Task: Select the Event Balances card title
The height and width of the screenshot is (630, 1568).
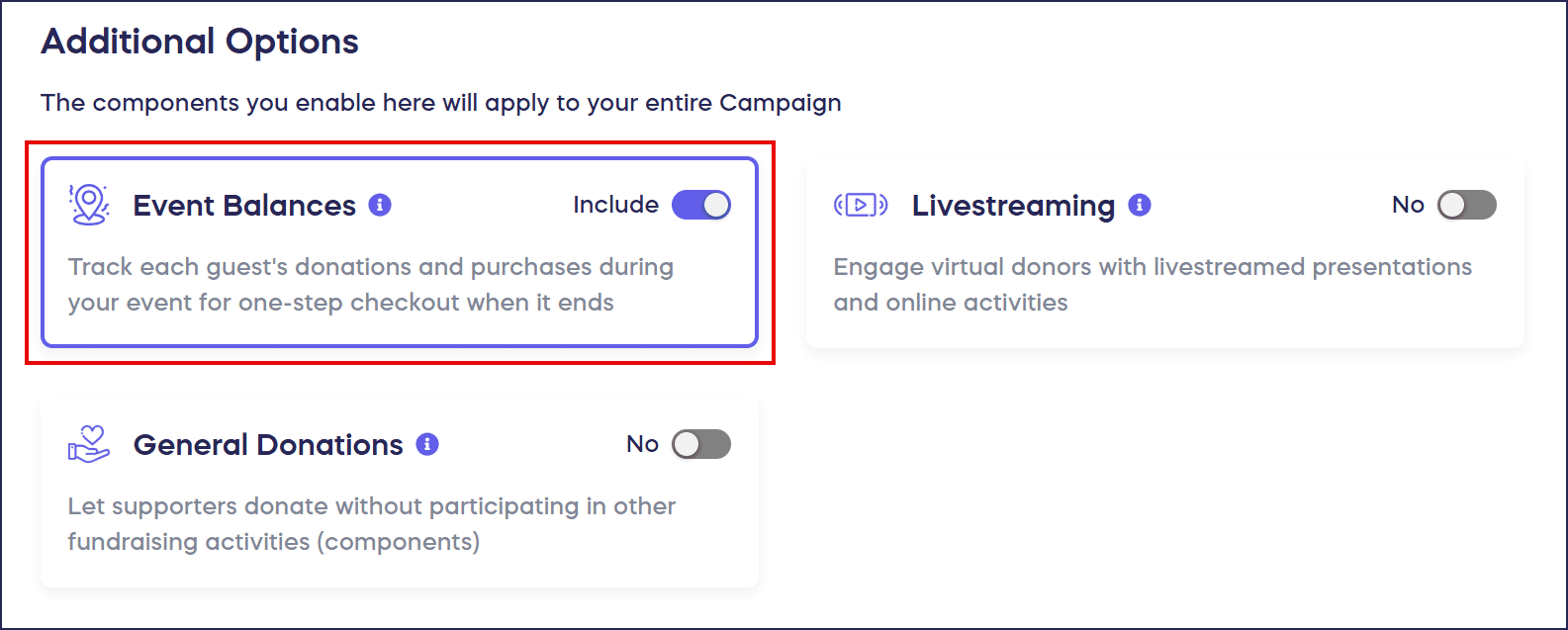Action: [244, 206]
